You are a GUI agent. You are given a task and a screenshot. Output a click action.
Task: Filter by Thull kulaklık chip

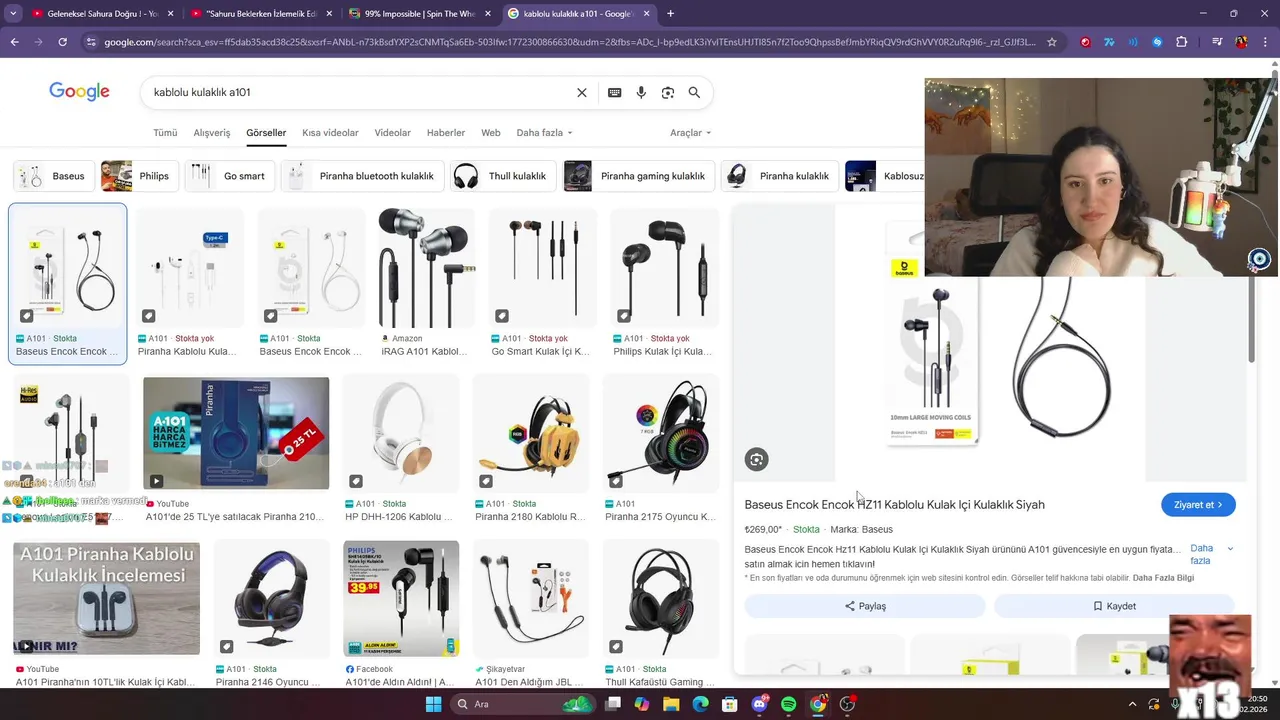pyautogui.click(x=502, y=176)
